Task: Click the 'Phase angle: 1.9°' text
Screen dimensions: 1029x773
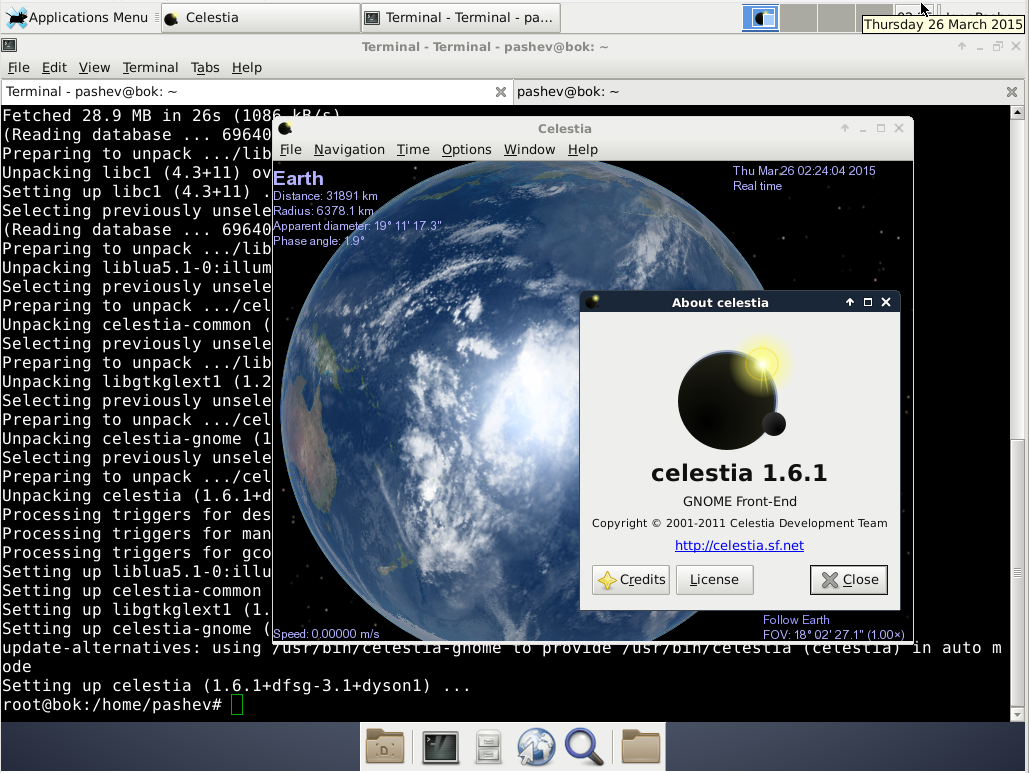Action: (x=319, y=241)
